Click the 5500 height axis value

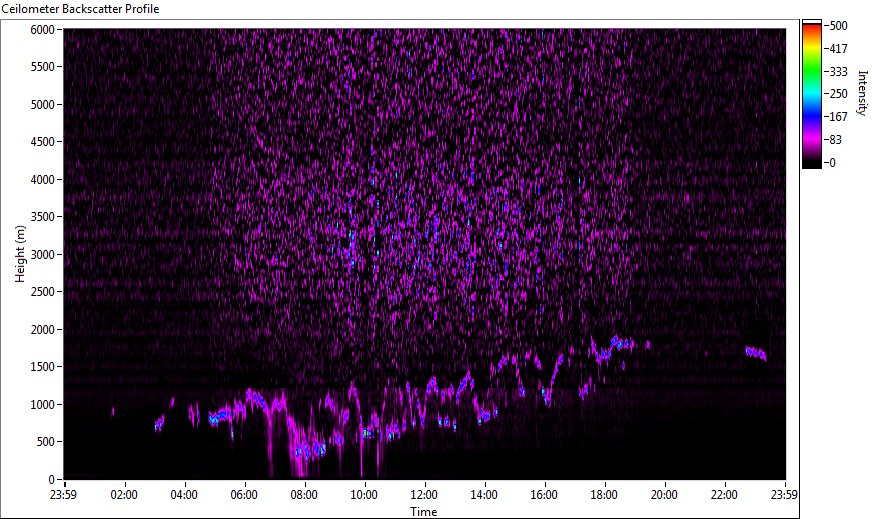(42, 67)
